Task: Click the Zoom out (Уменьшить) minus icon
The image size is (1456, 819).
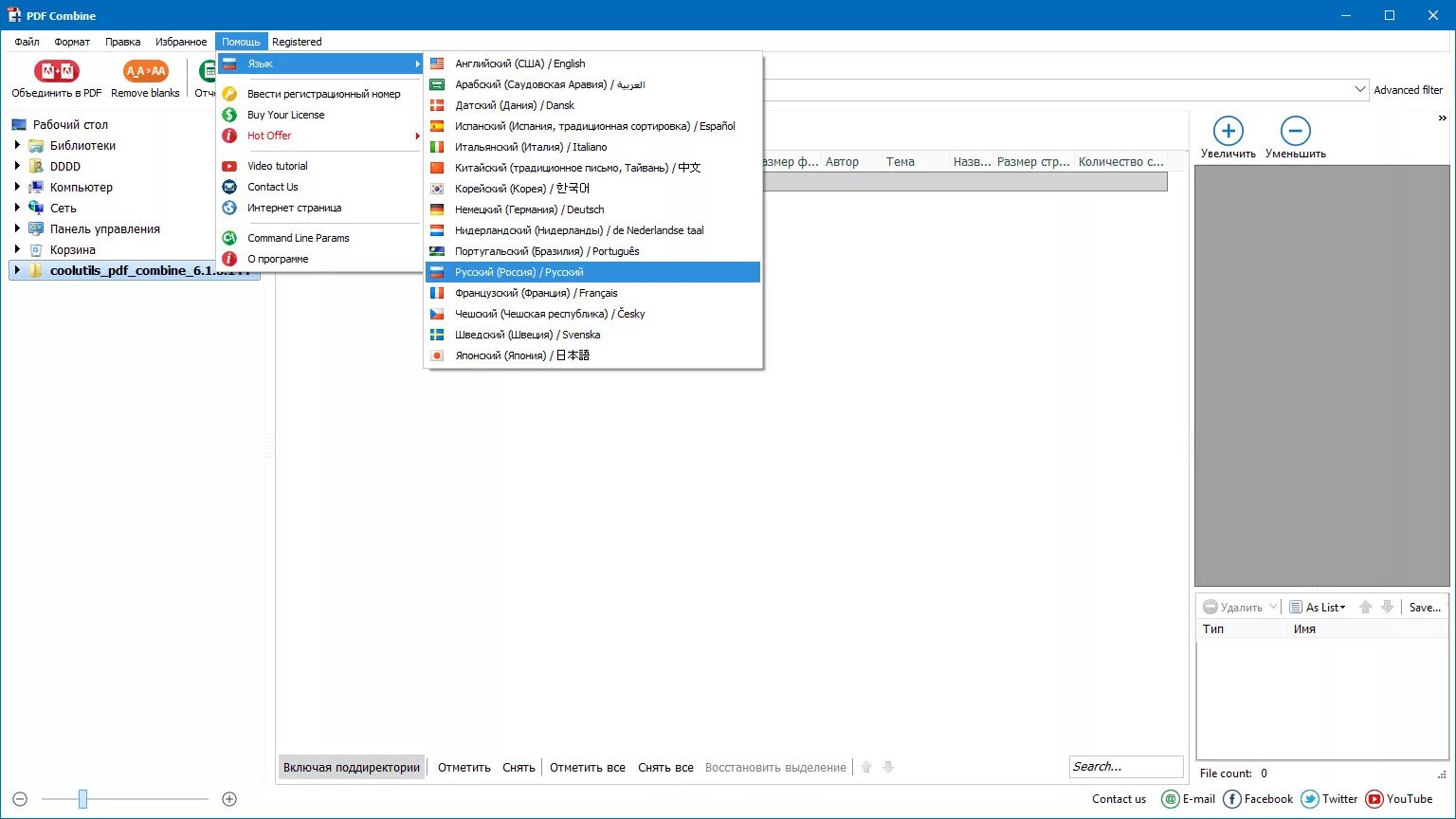Action: (1295, 131)
